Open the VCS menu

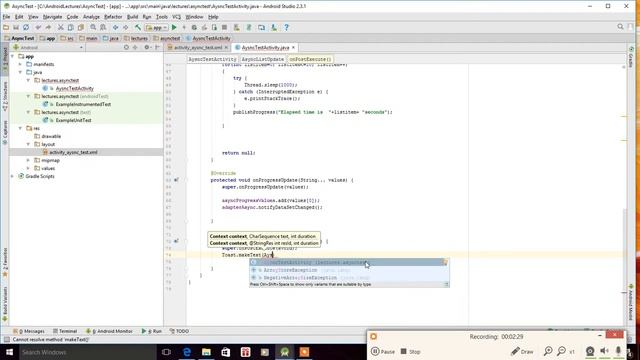coord(176,17)
